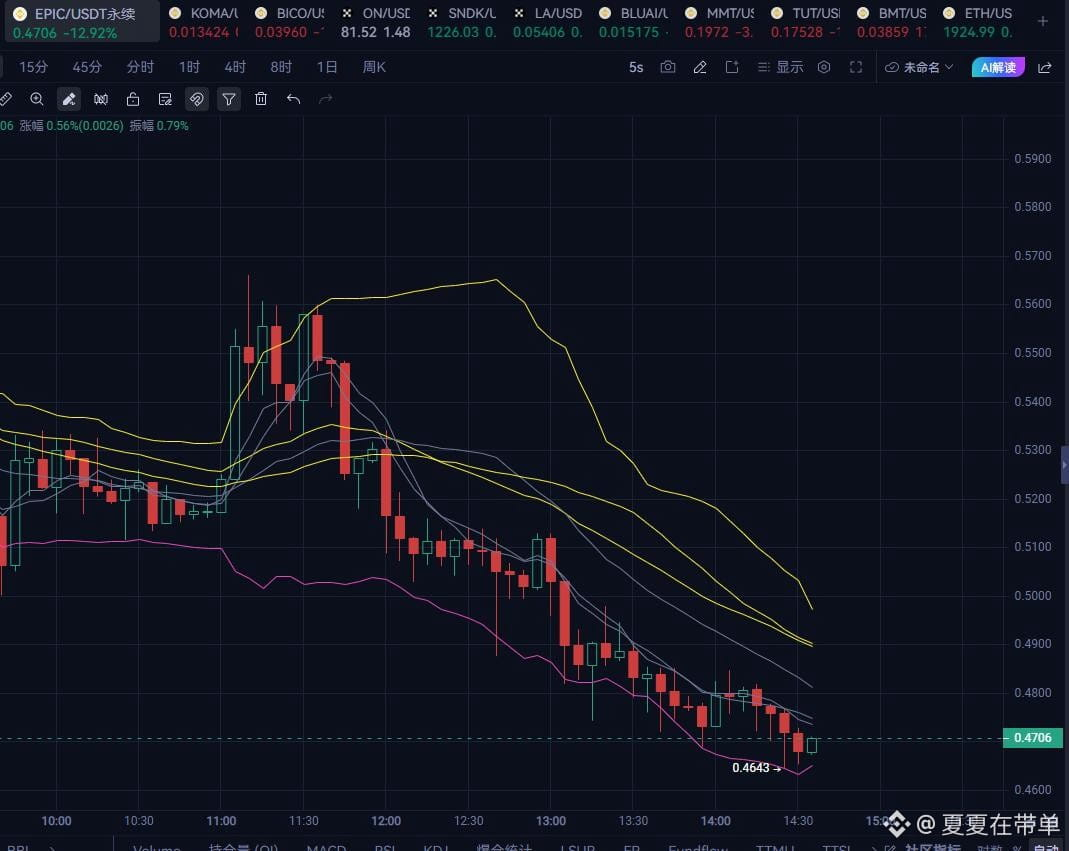The width and height of the screenshot is (1069, 851).
Task: Click the 0.4706 current price label
Action: tap(1032, 738)
